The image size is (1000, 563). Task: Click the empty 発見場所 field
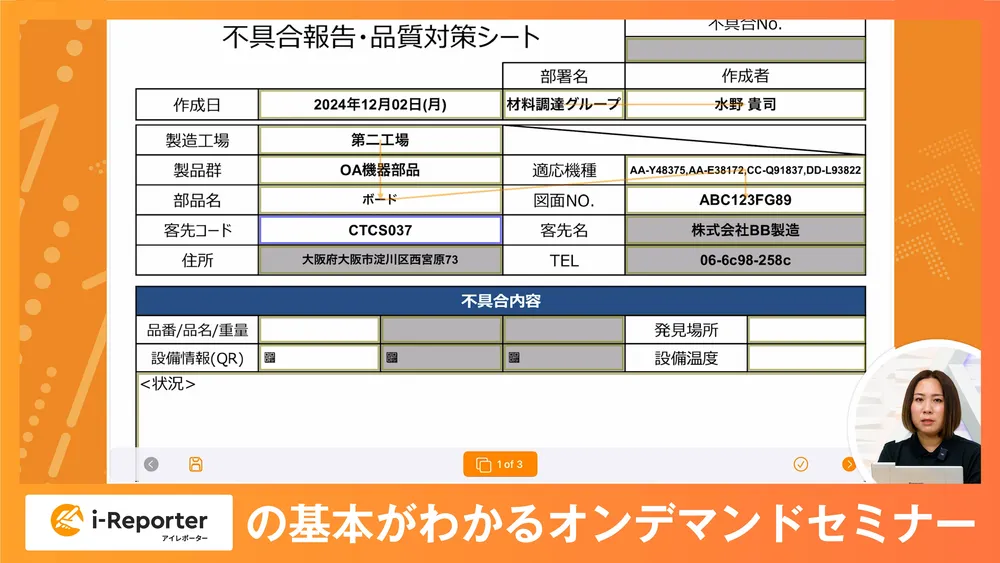(x=806, y=329)
